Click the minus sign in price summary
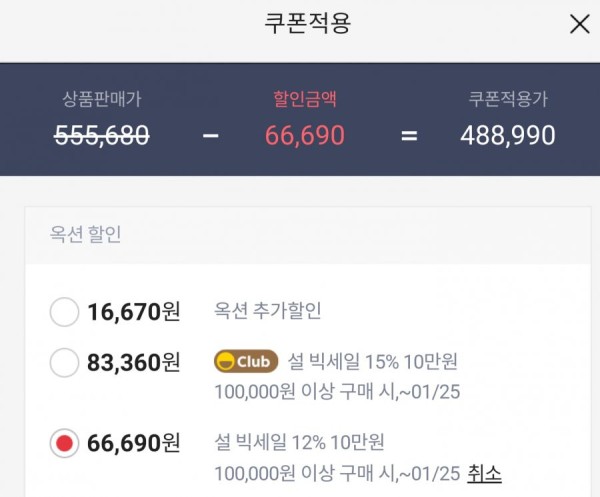Viewport: 600px width, 497px height. coord(210,135)
